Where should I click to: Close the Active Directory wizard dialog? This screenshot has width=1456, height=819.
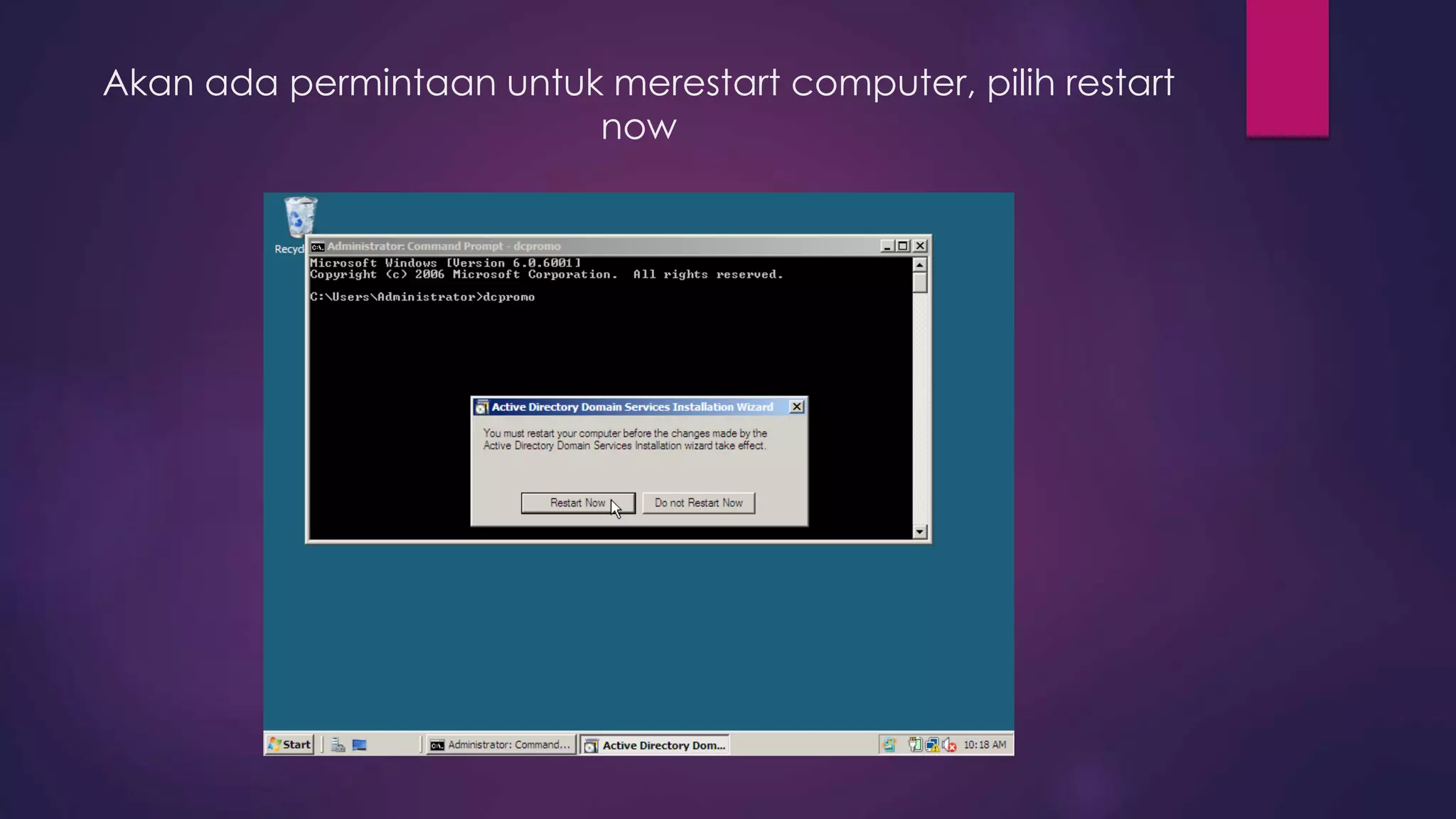(x=797, y=407)
